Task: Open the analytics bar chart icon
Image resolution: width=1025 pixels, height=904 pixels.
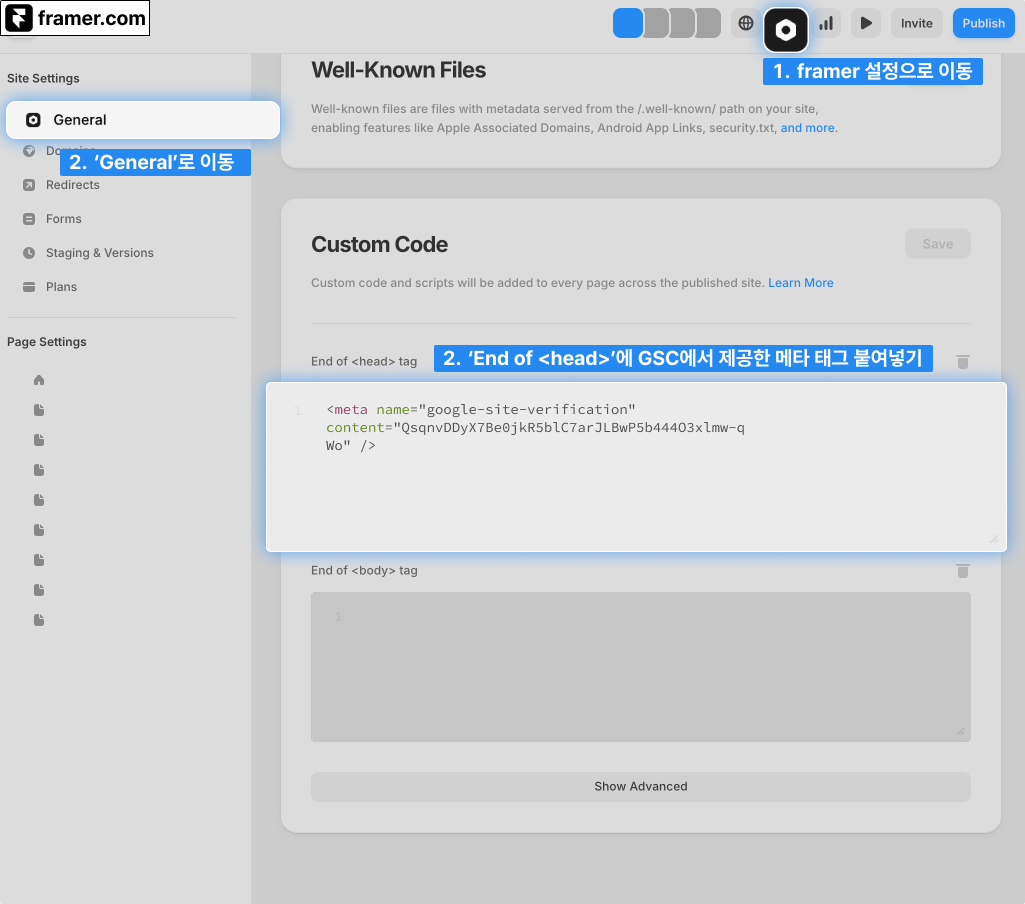Action: click(826, 24)
